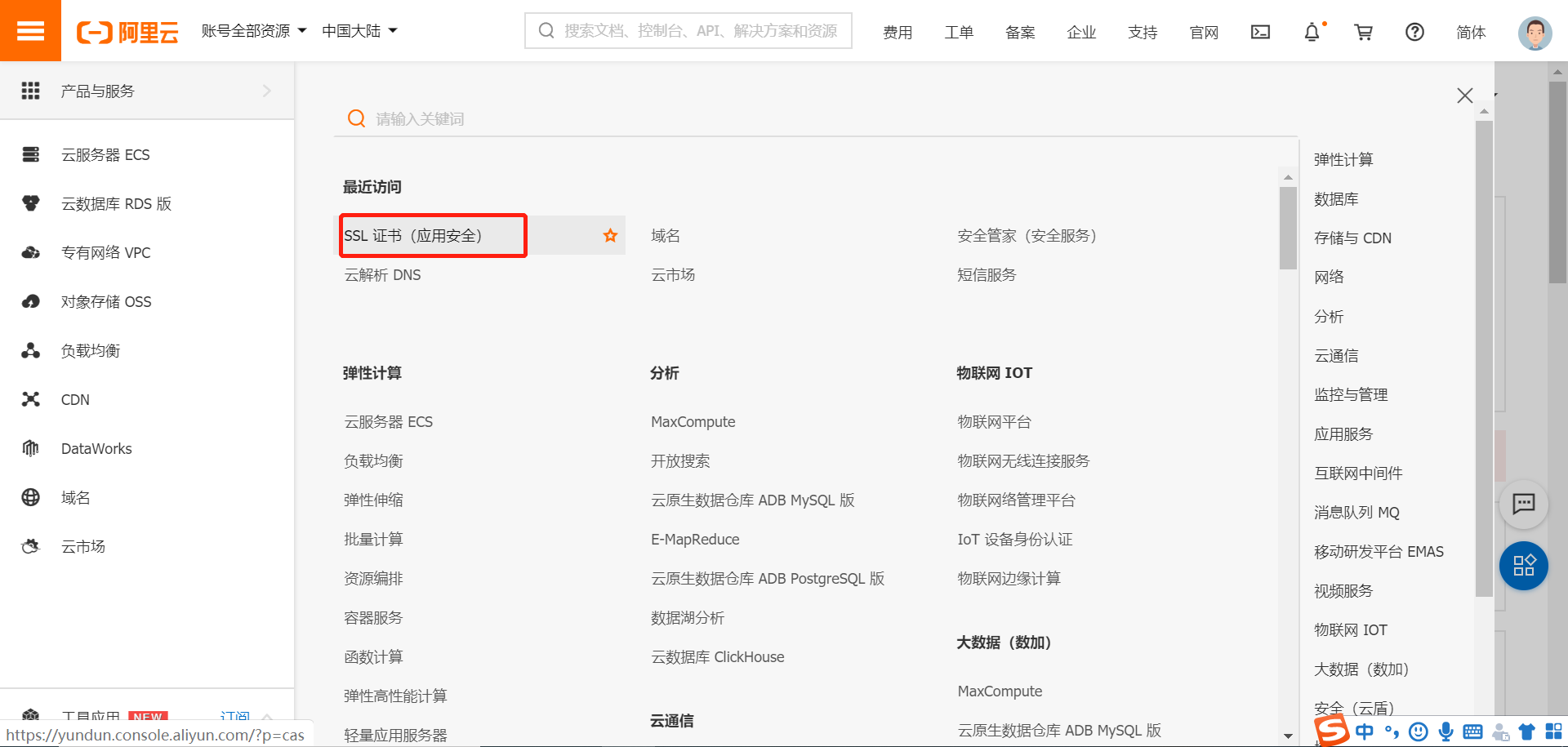The width and height of the screenshot is (1568, 747).
Task: Click 企业 in the top menu
Action: [1081, 32]
